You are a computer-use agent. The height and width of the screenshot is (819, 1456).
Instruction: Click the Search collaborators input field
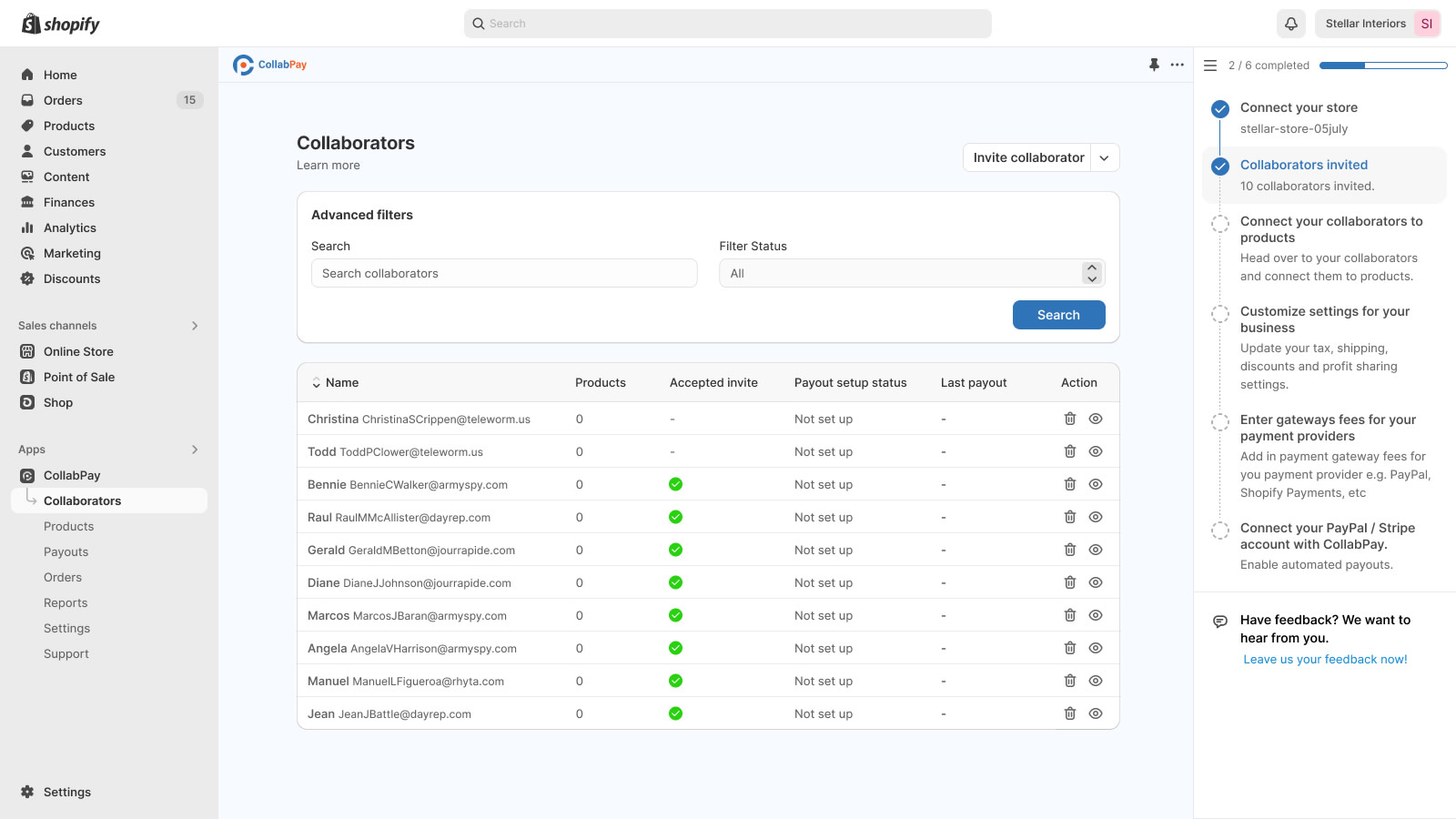(504, 273)
